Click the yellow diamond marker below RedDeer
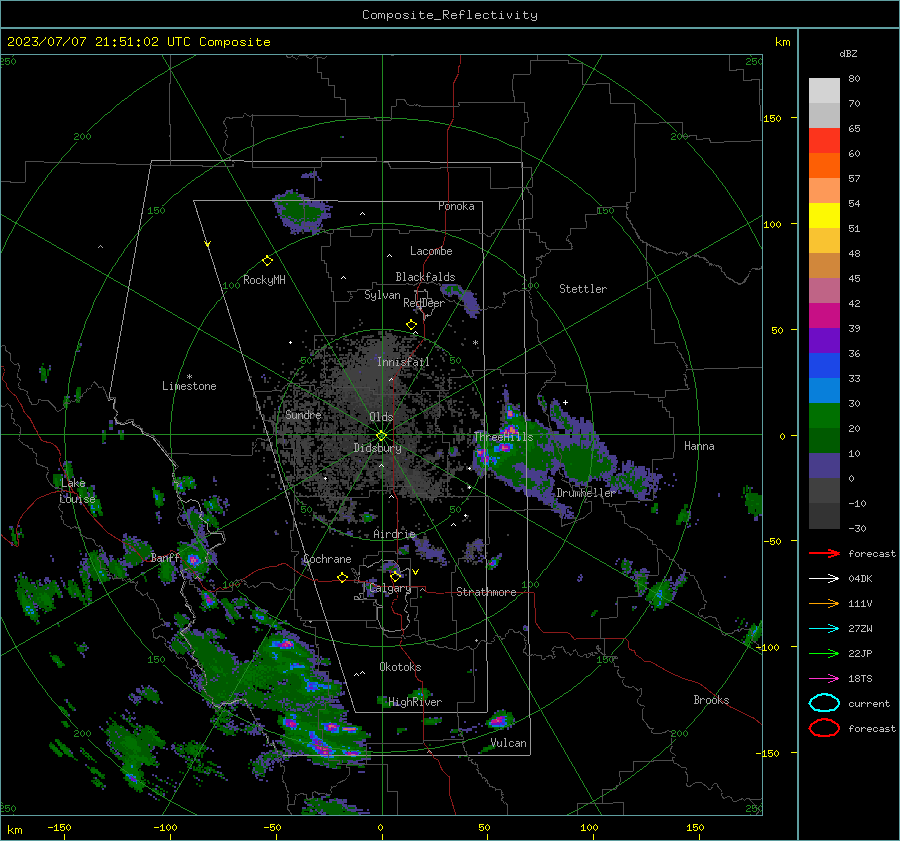Image resolution: width=900 pixels, height=841 pixels. [x=411, y=325]
